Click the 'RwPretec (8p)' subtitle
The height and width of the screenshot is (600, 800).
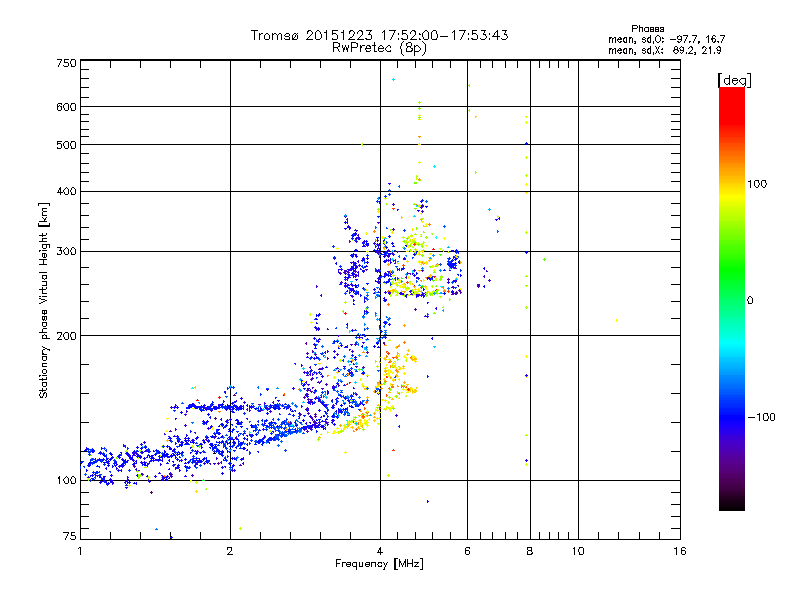tap(379, 48)
